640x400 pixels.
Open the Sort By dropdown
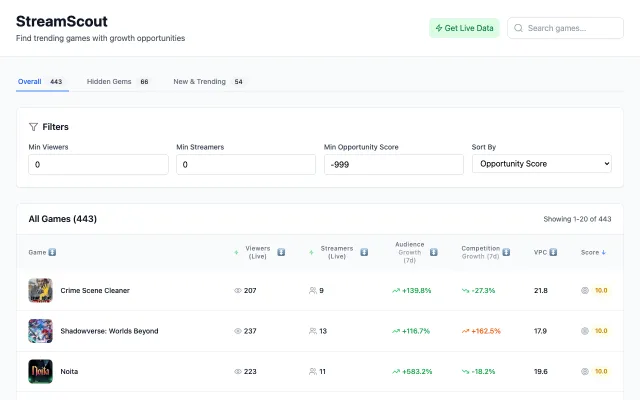[542, 164]
